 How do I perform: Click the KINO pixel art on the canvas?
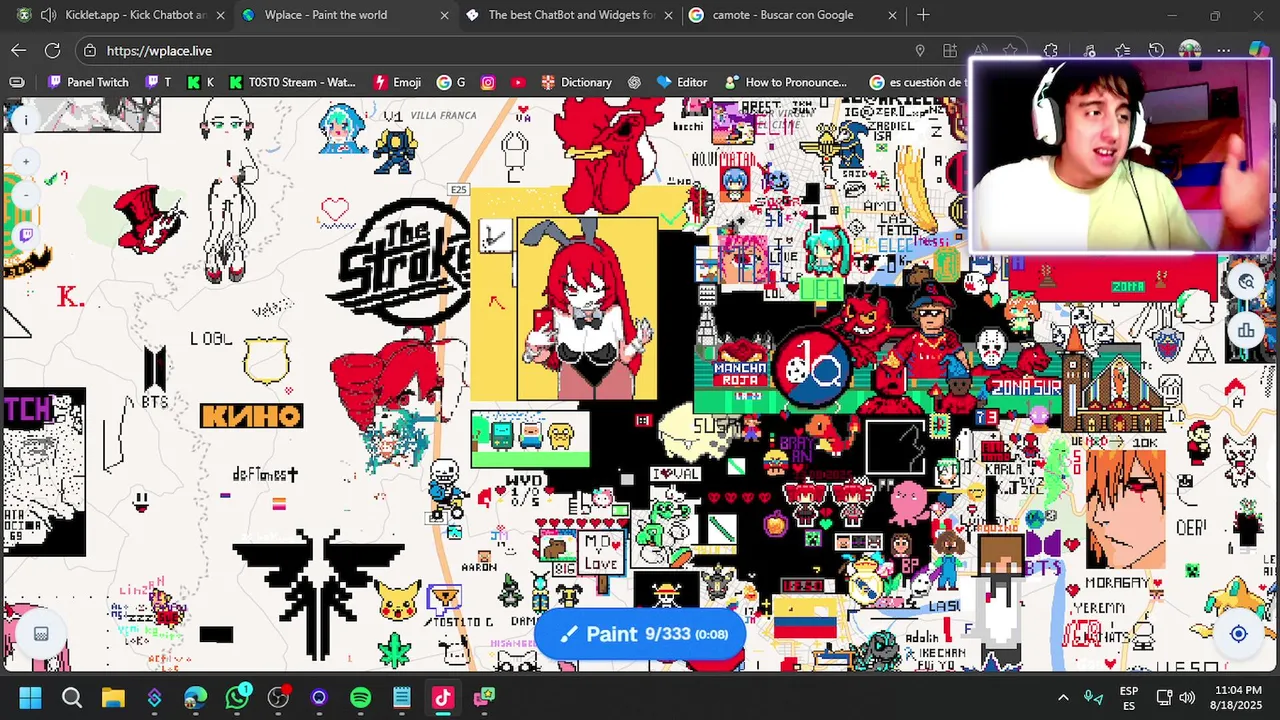251,416
